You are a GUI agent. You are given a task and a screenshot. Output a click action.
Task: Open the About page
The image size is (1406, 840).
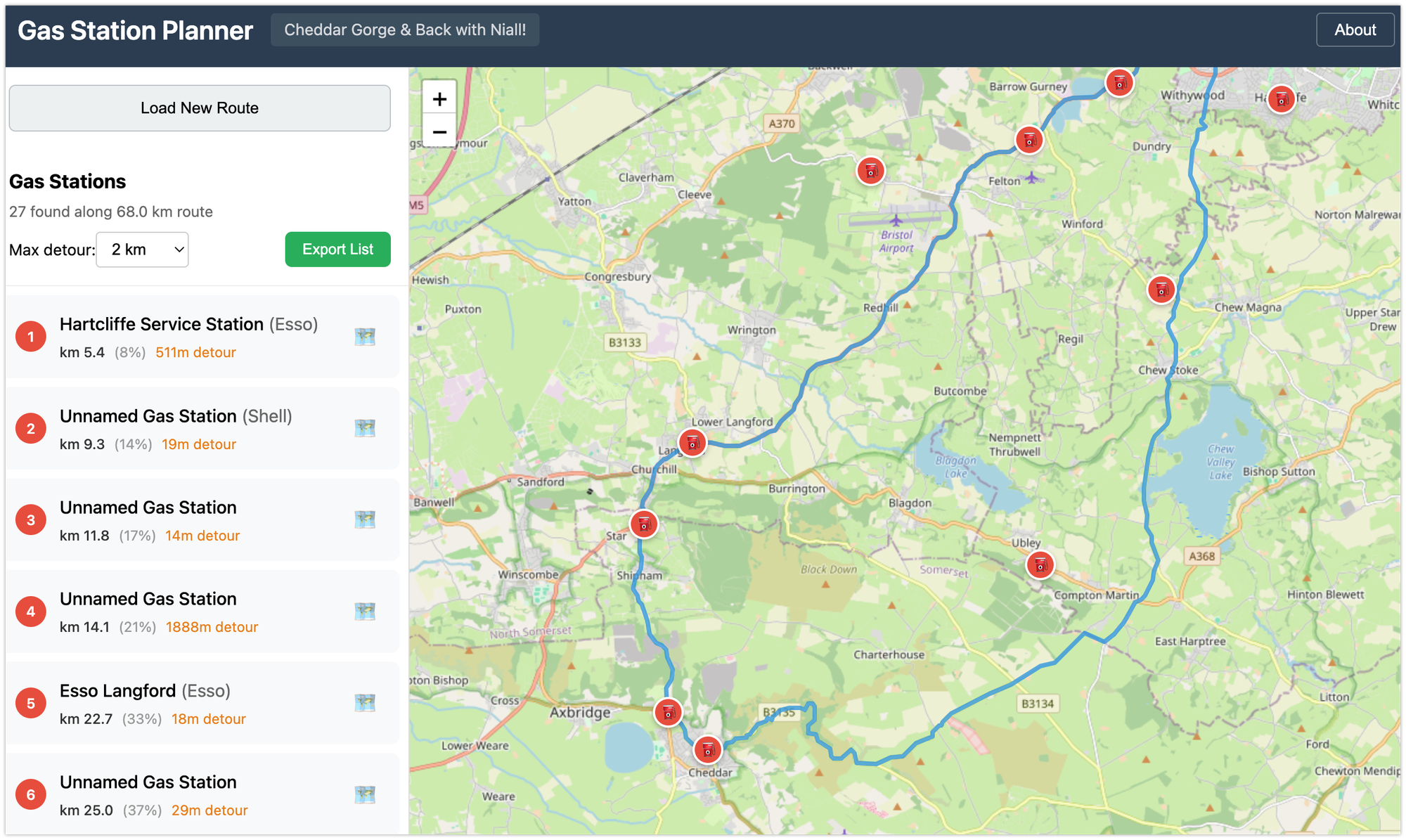tap(1355, 30)
